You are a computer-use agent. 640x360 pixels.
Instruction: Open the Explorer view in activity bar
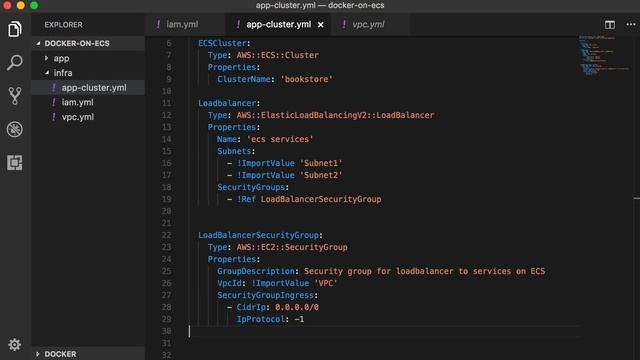[x=15, y=29]
